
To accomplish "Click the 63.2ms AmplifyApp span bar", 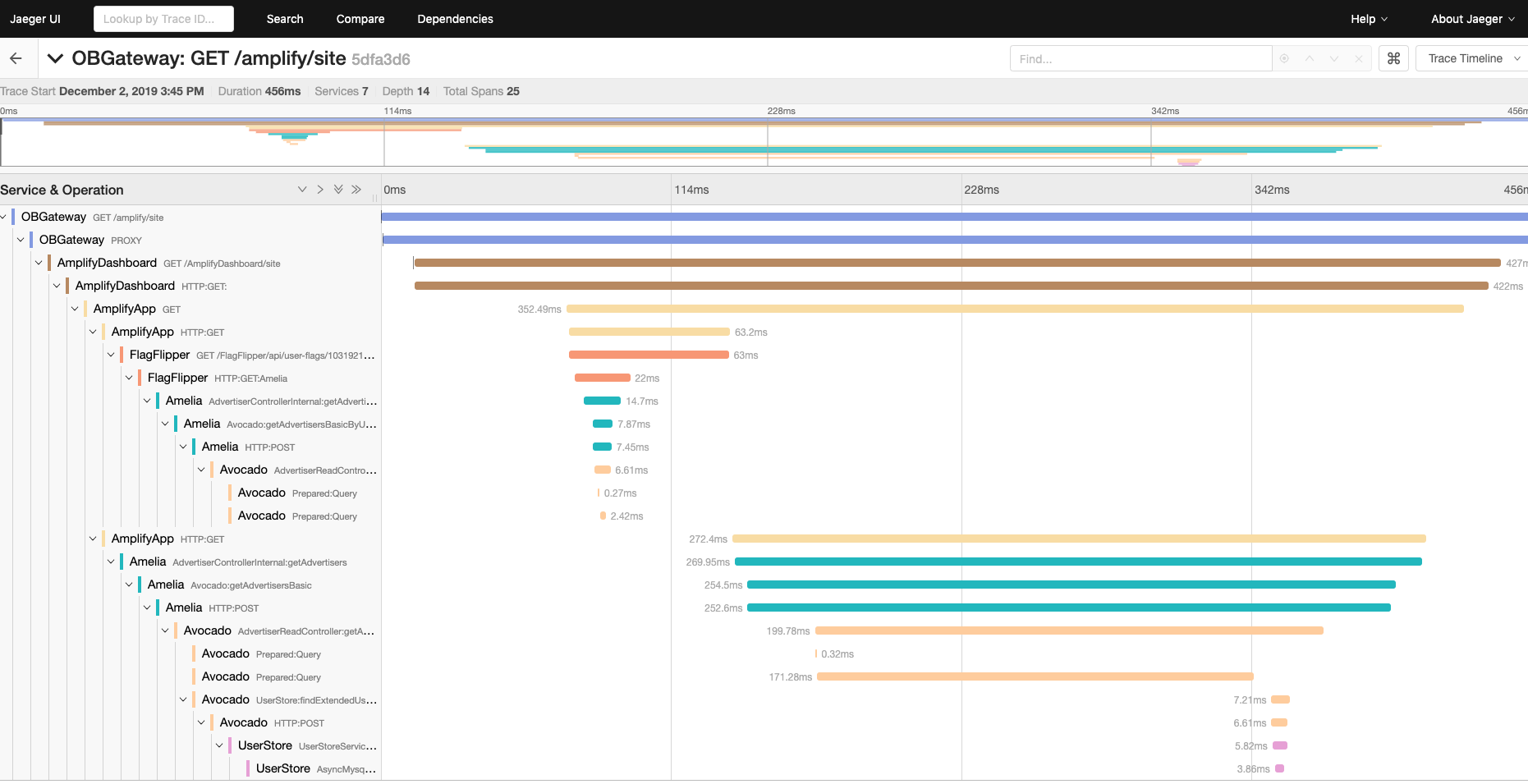I will (x=649, y=332).
